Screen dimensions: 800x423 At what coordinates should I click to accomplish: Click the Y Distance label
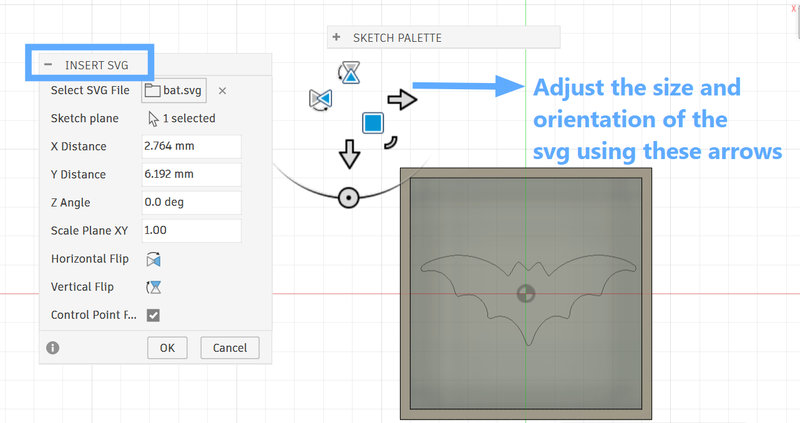78,175
